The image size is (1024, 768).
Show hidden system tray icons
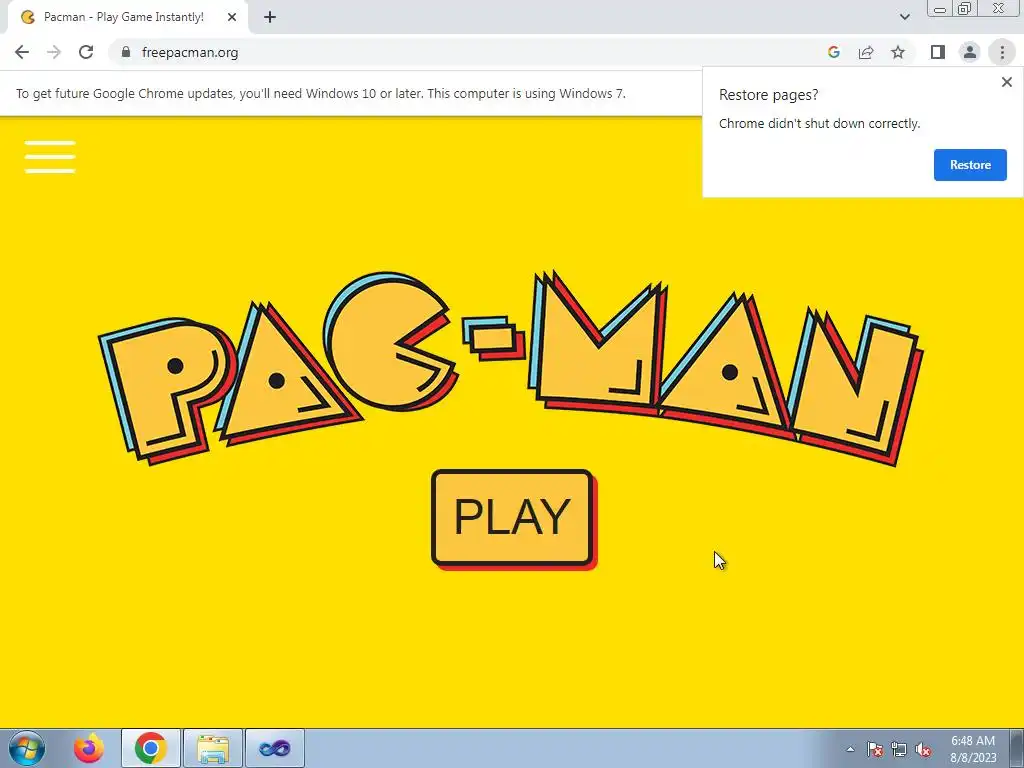[850, 749]
